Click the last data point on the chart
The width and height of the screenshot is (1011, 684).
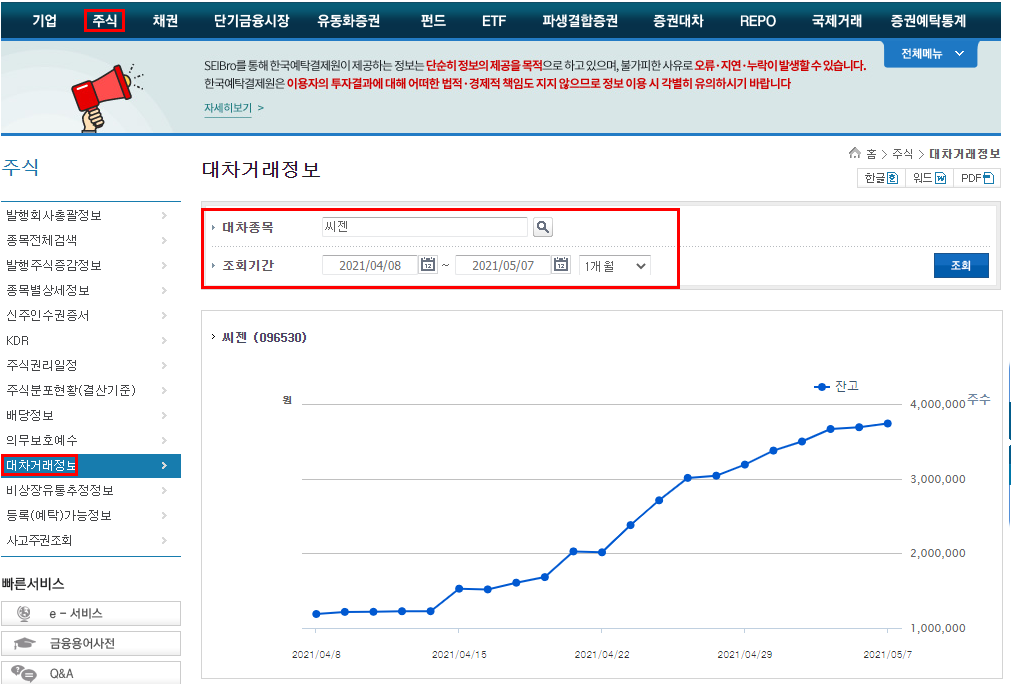(887, 424)
